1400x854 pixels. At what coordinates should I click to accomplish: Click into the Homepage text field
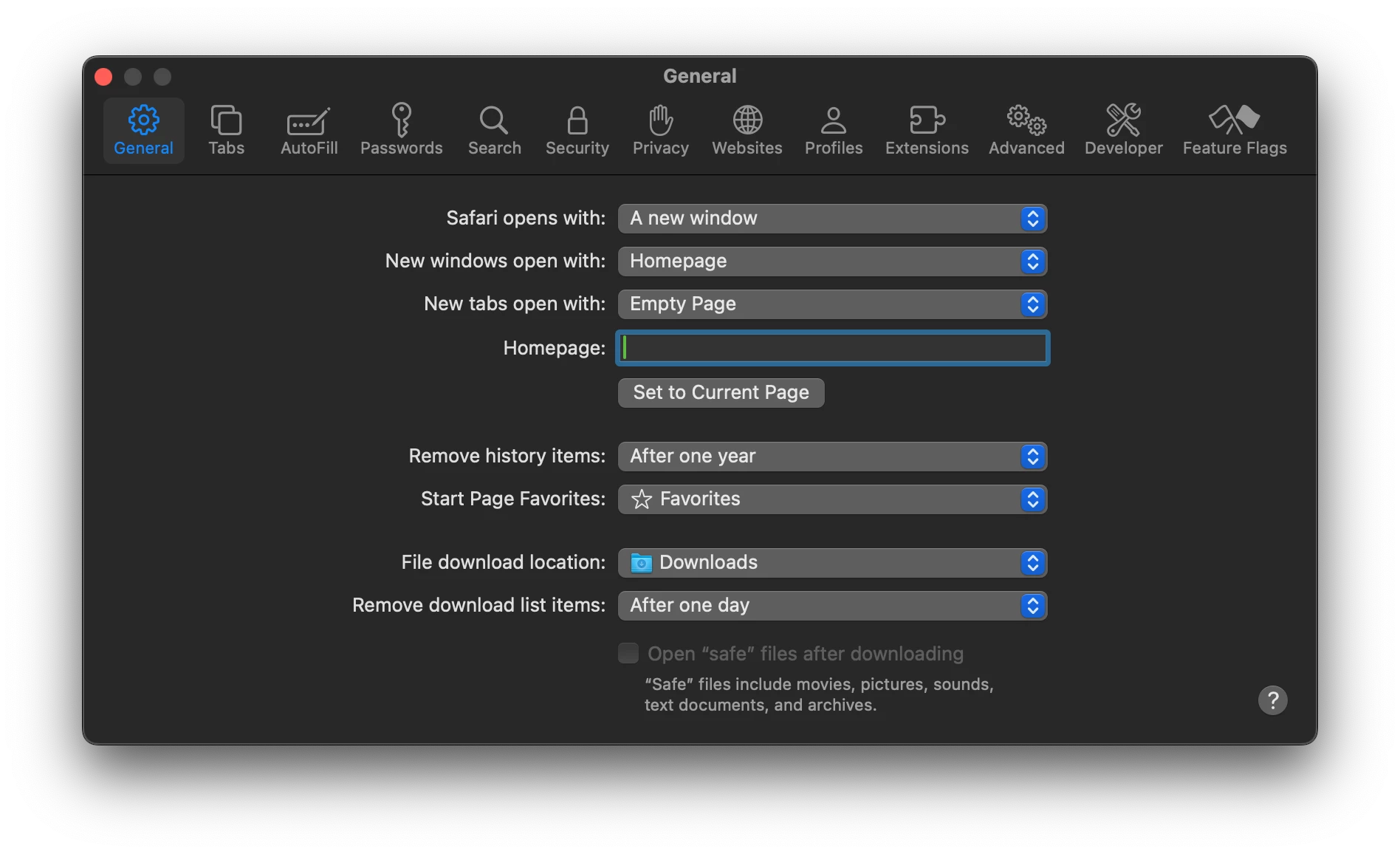click(832, 348)
